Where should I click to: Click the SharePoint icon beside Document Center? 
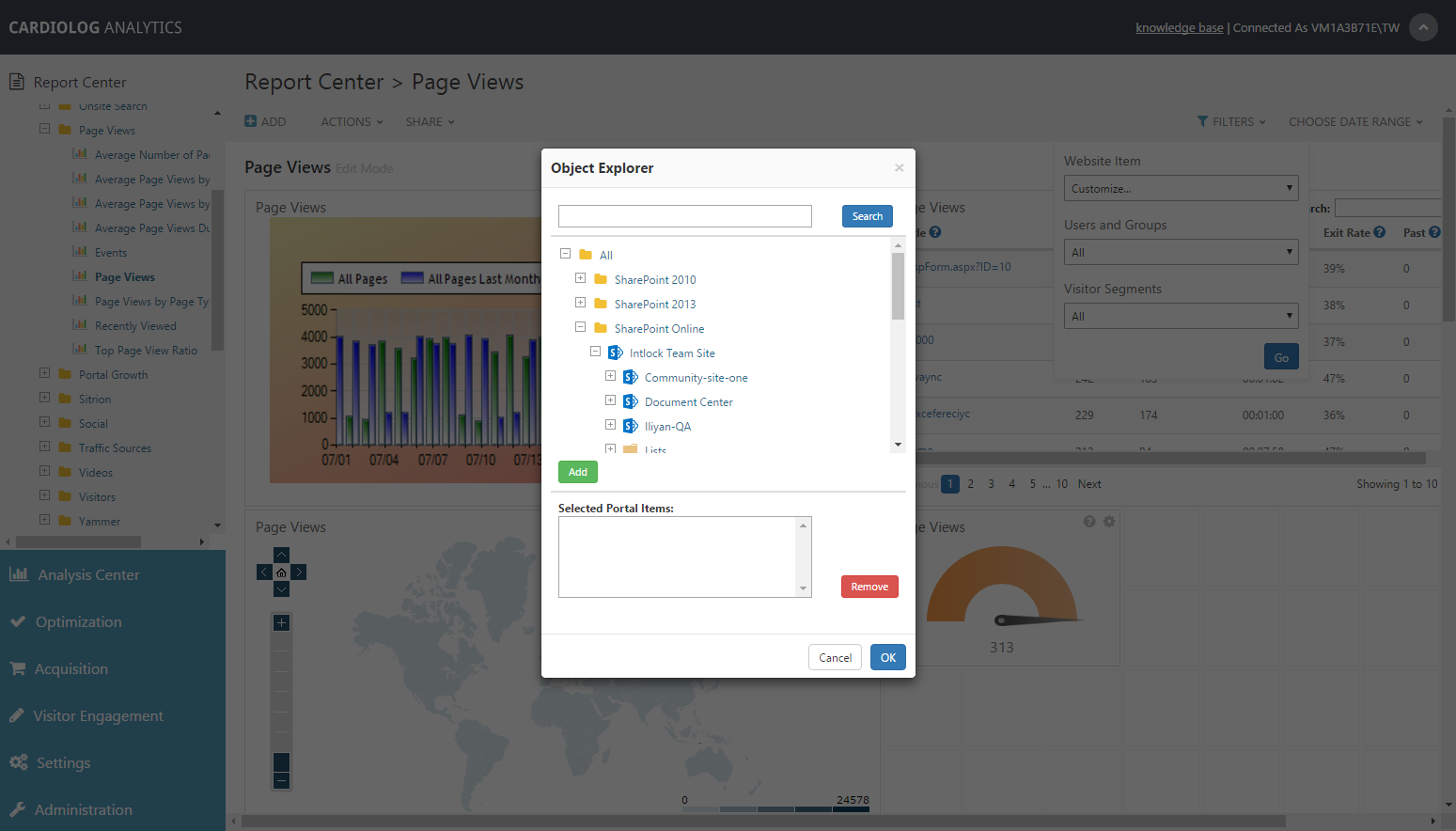pyautogui.click(x=631, y=401)
